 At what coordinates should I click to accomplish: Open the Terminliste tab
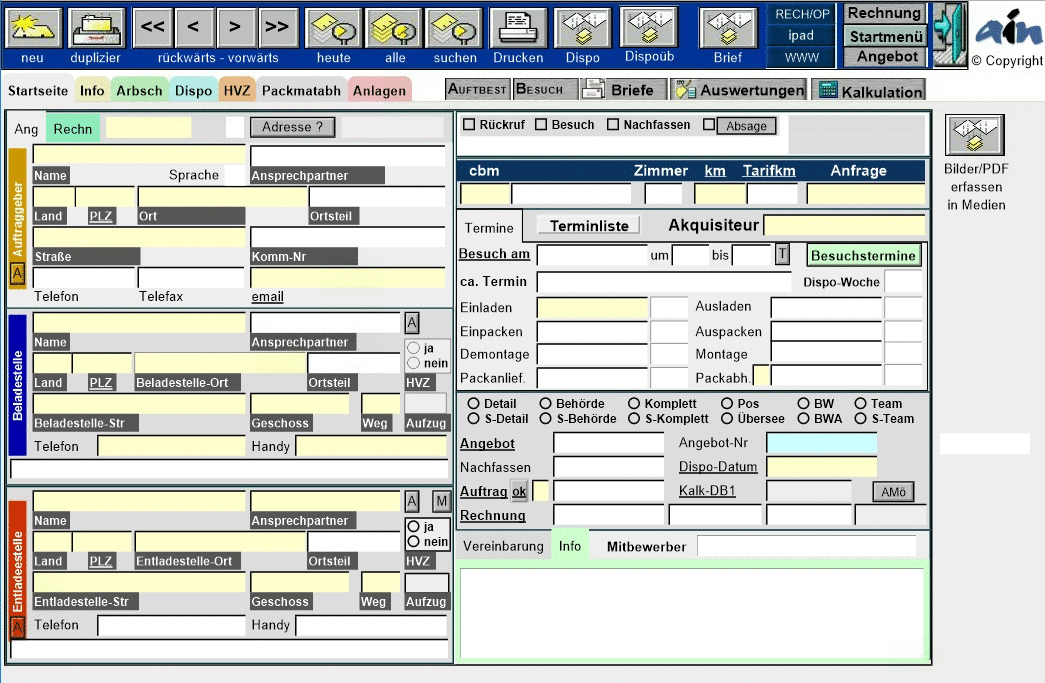[x=589, y=226]
